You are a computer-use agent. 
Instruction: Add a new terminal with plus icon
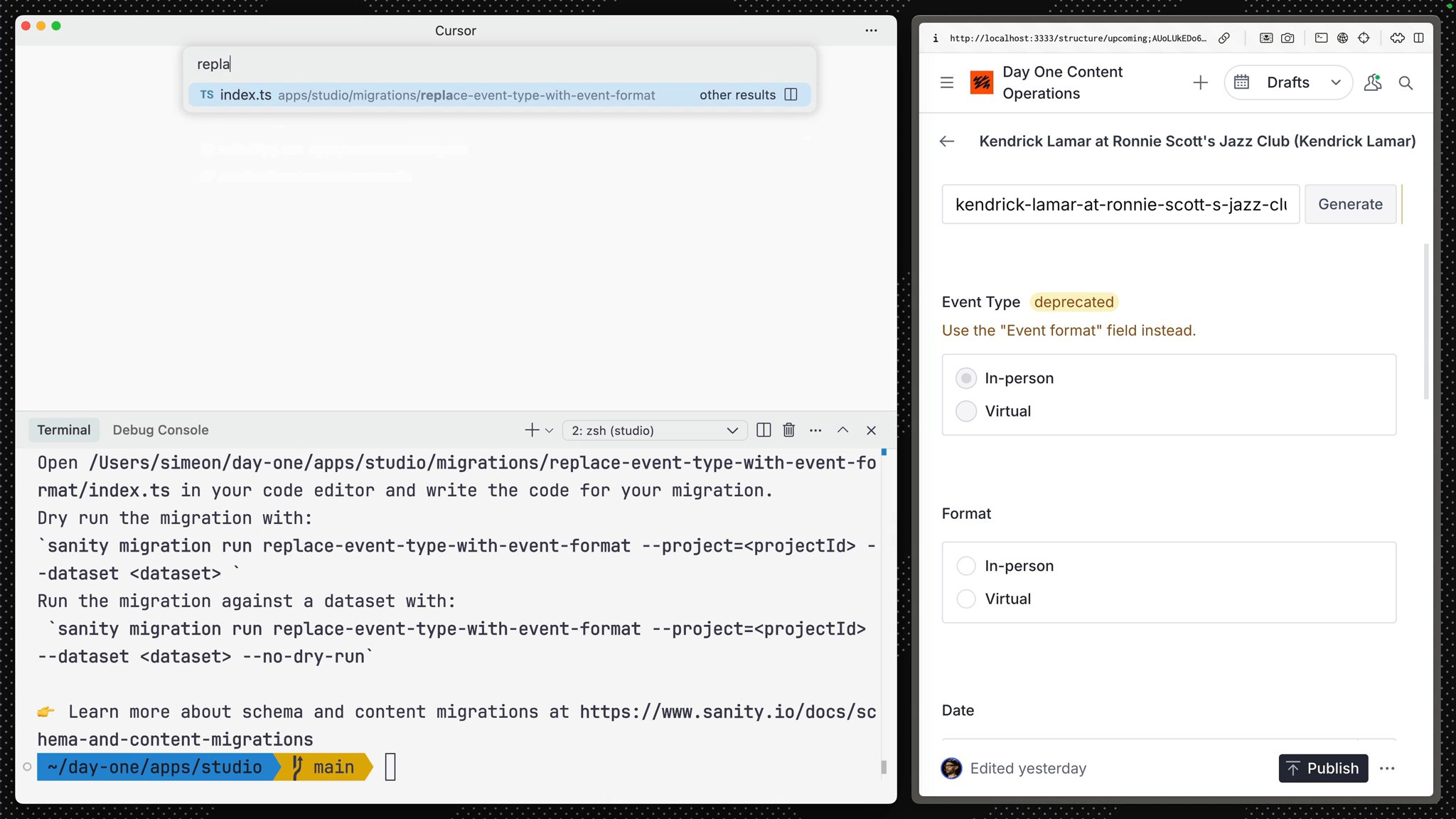(532, 430)
